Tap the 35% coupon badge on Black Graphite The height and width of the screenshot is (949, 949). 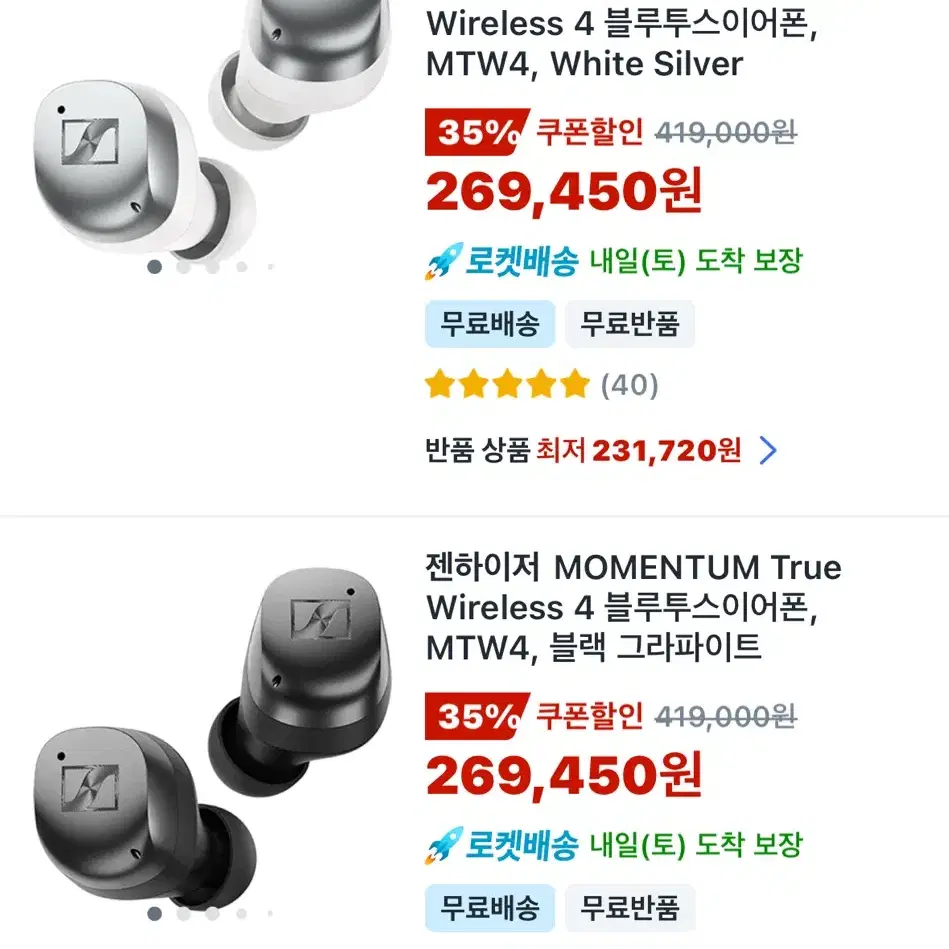point(477,716)
